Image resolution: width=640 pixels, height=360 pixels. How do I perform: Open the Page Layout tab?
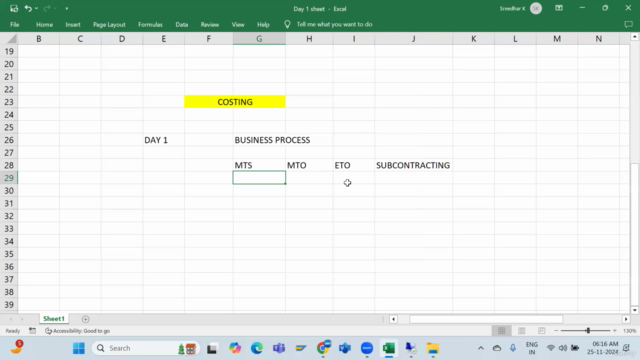click(109, 24)
